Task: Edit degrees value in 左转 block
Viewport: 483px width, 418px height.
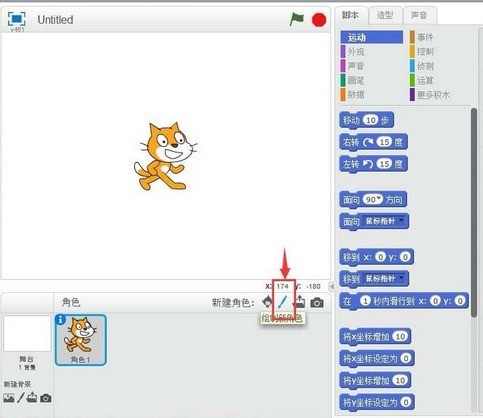Action: pyautogui.click(x=385, y=164)
